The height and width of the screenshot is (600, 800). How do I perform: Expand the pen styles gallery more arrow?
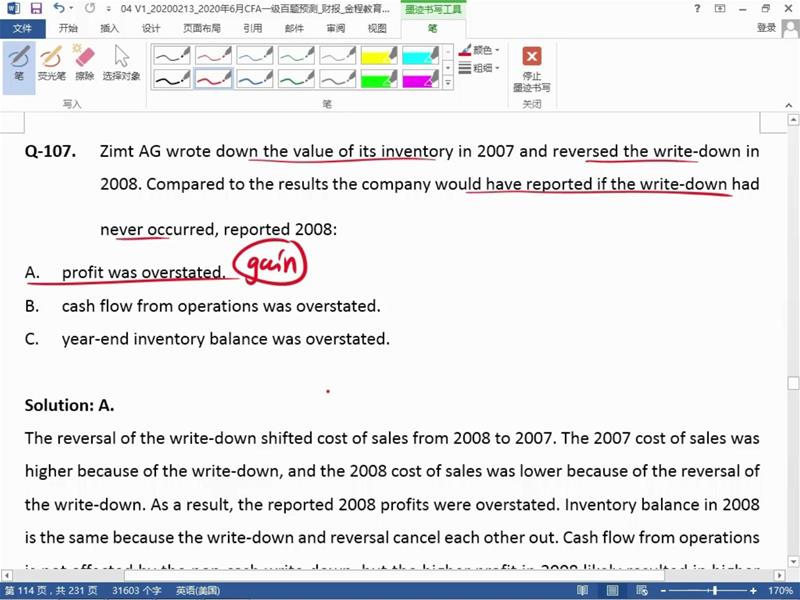[x=447, y=84]
